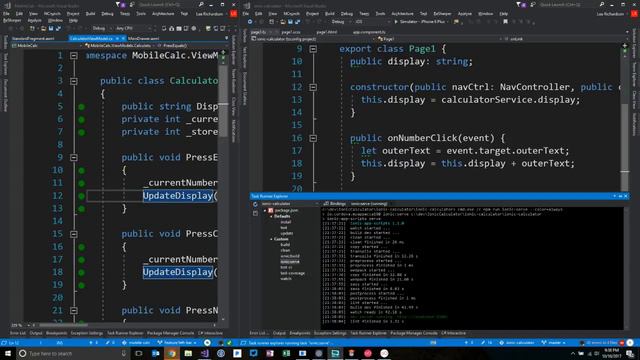Open Excel from the taskbar
Screen dimensions: 640x360
point(286,353)
